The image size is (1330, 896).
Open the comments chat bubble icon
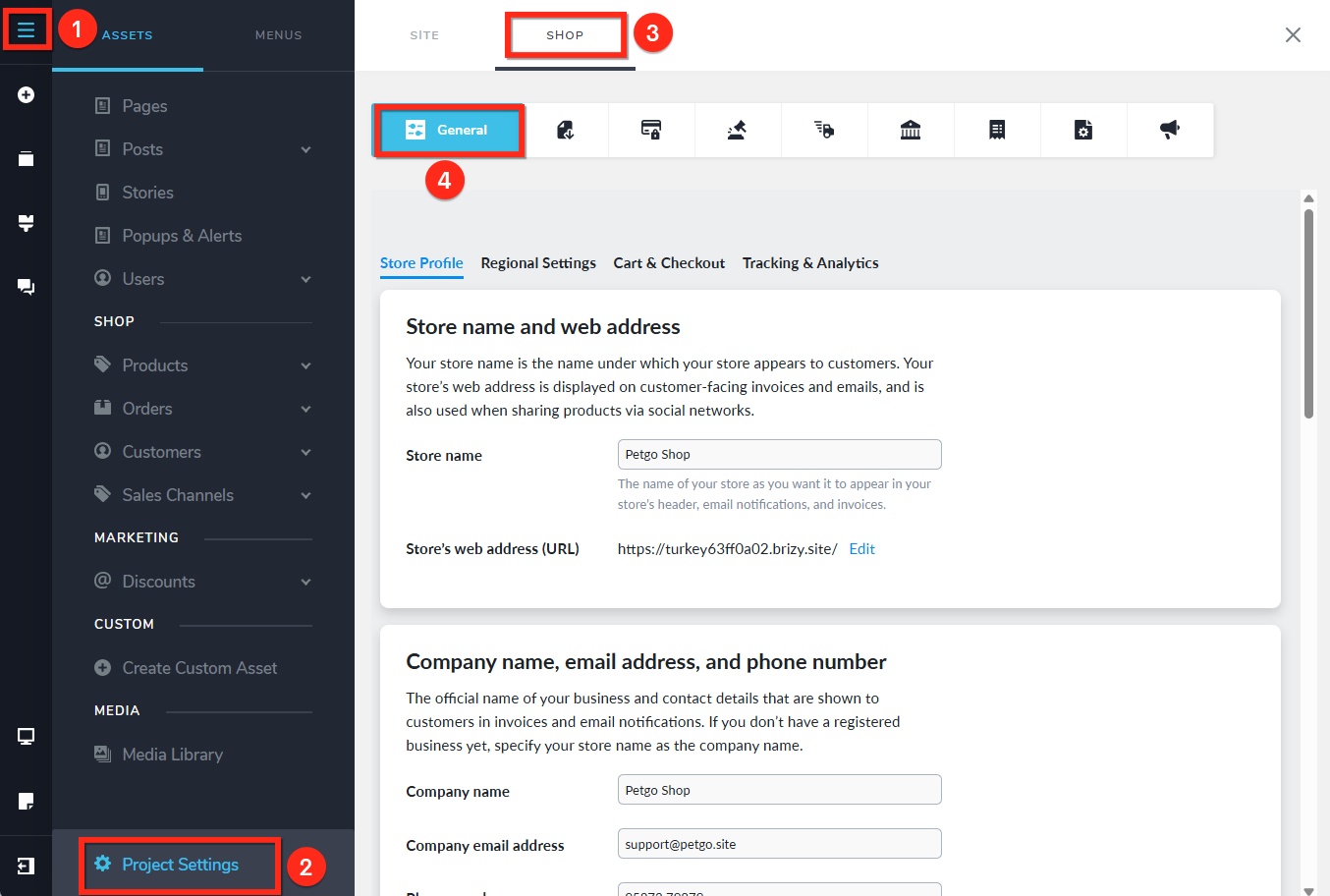point(26,287)
